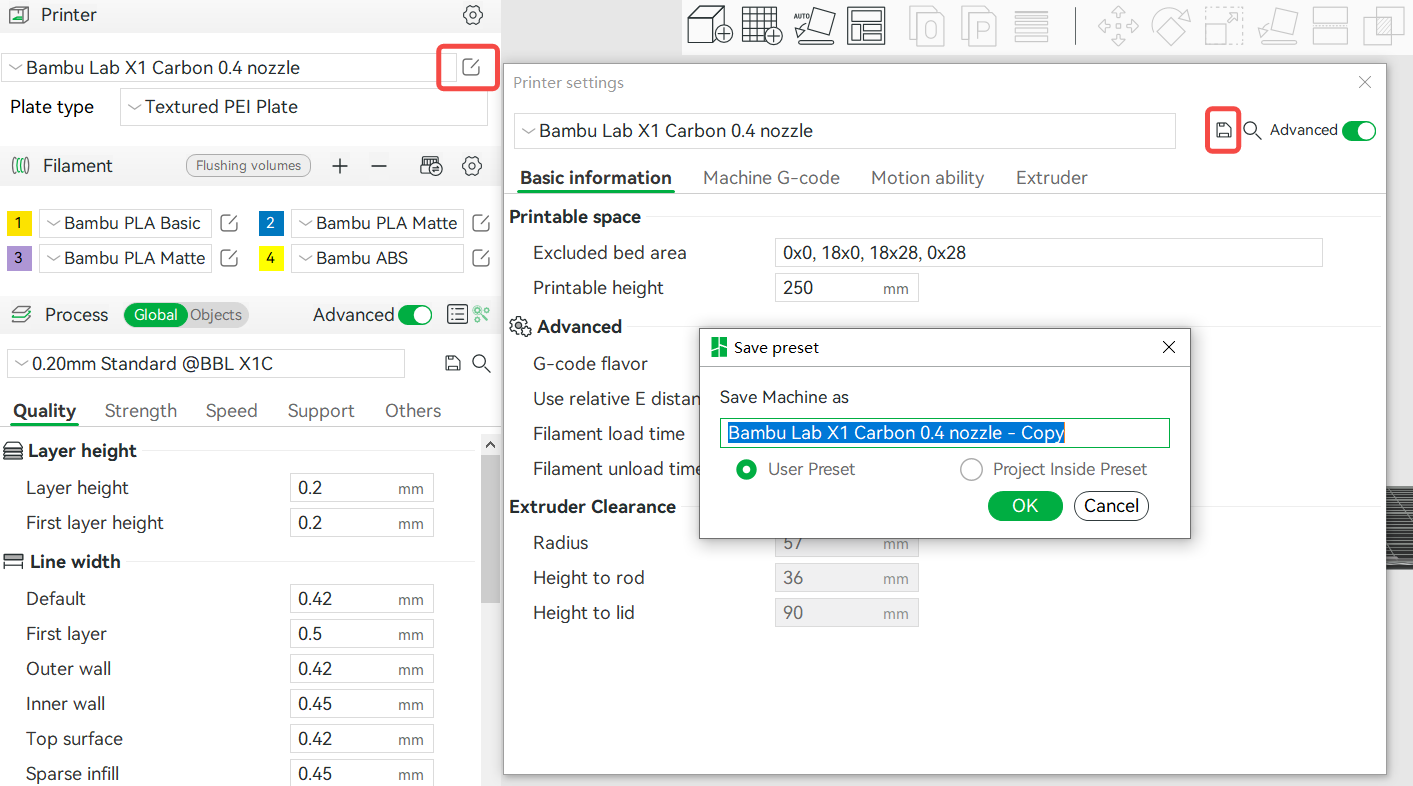Open filament 4 Bambu ABS dropdown

click(377, 258)
